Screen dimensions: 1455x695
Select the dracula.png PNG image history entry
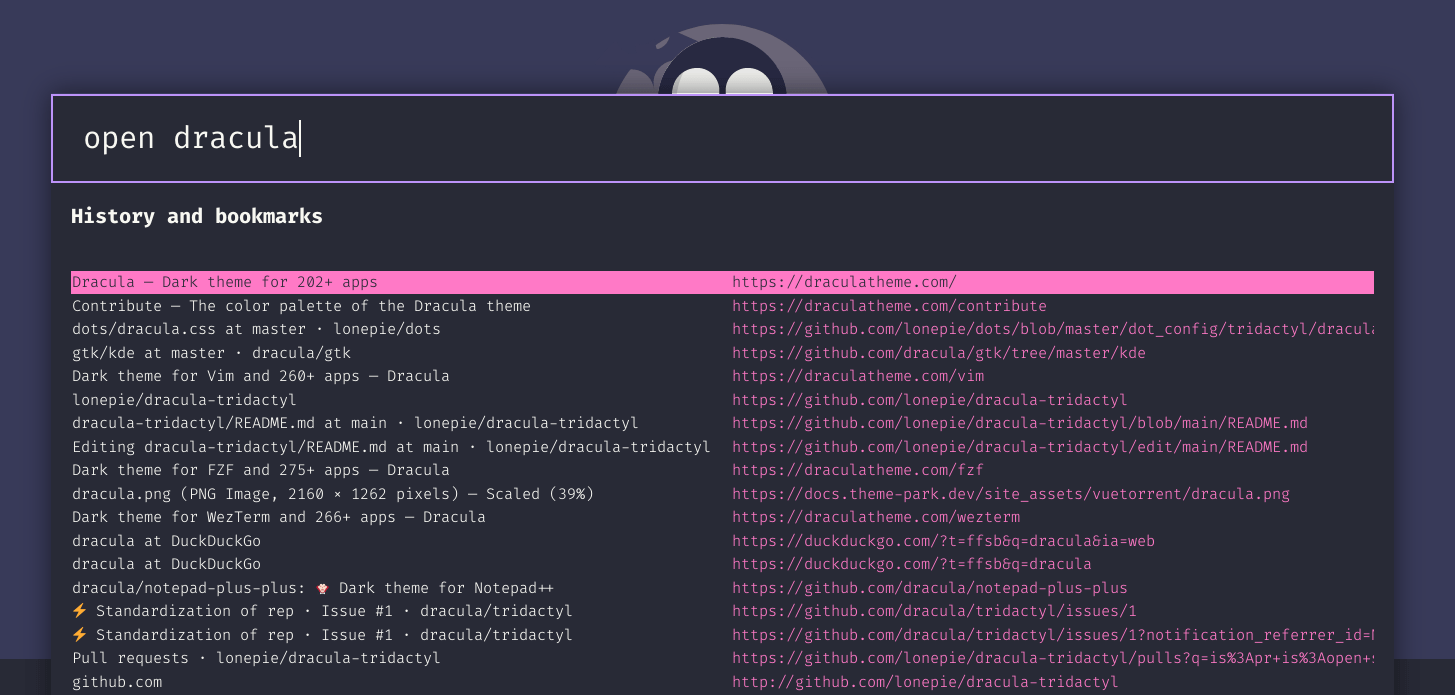pos(333,494)
